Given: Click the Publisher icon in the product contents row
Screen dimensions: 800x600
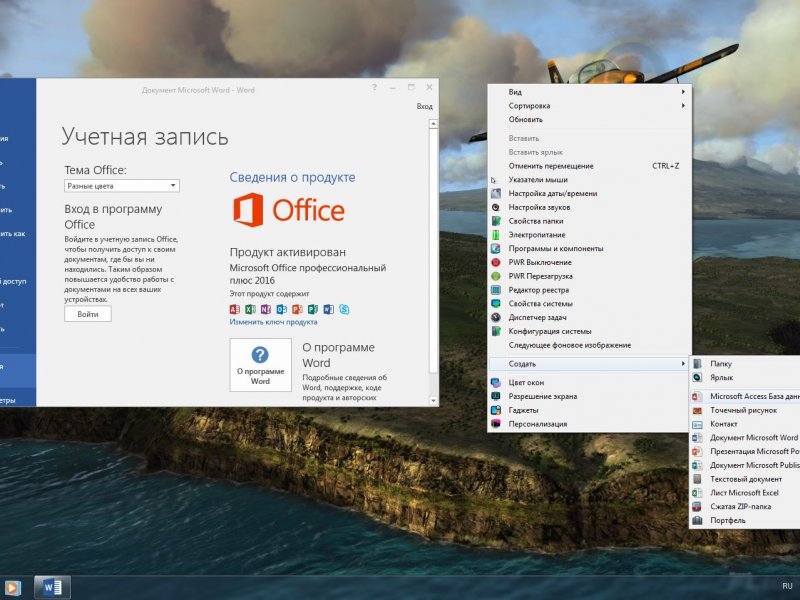Looking at the screenshot, I should (313, 309).
